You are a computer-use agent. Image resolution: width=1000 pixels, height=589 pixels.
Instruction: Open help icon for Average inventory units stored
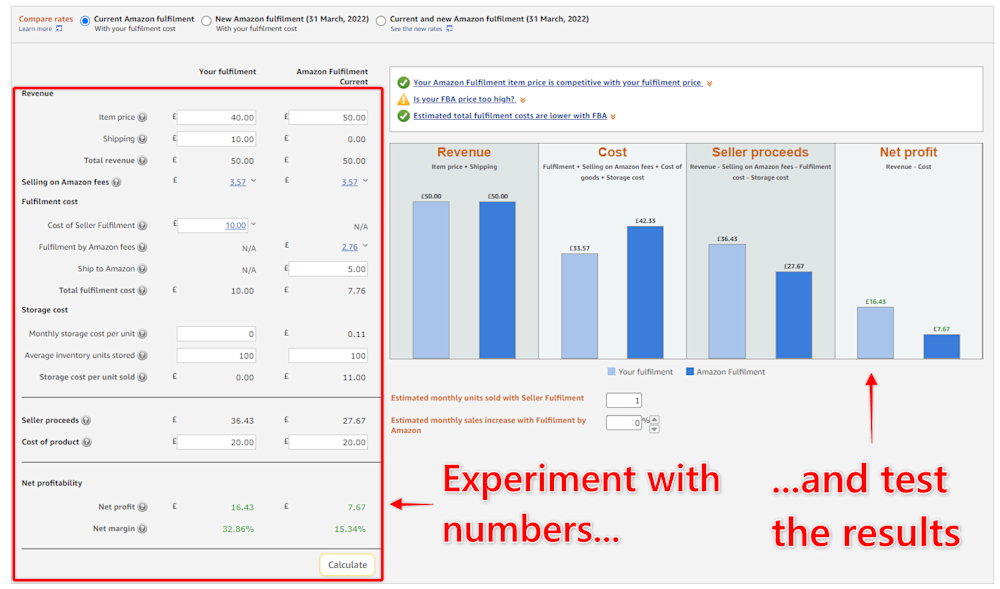coord(143,356)
